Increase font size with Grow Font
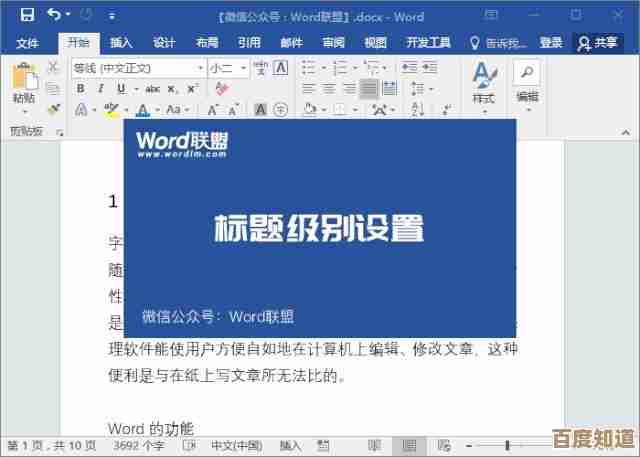This screenshot has height=457, width=640. pos(212,109)
